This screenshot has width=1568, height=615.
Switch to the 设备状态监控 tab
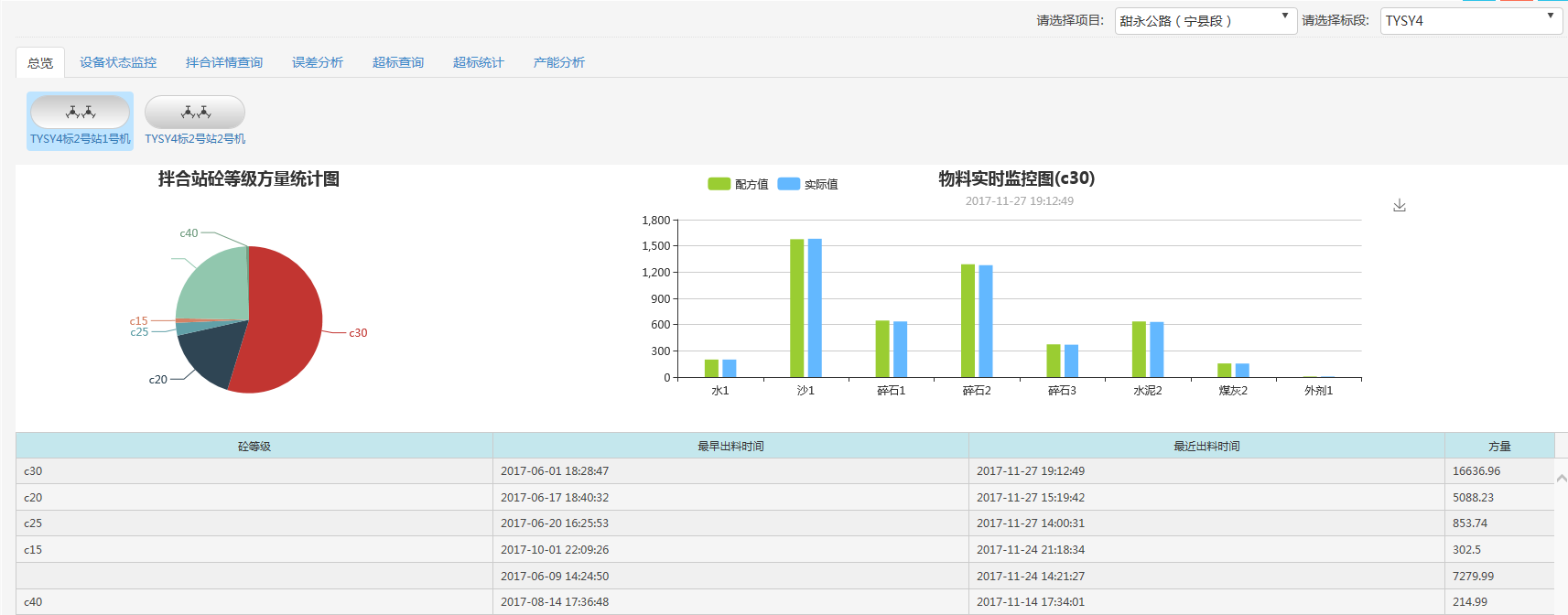coord(118,62)
